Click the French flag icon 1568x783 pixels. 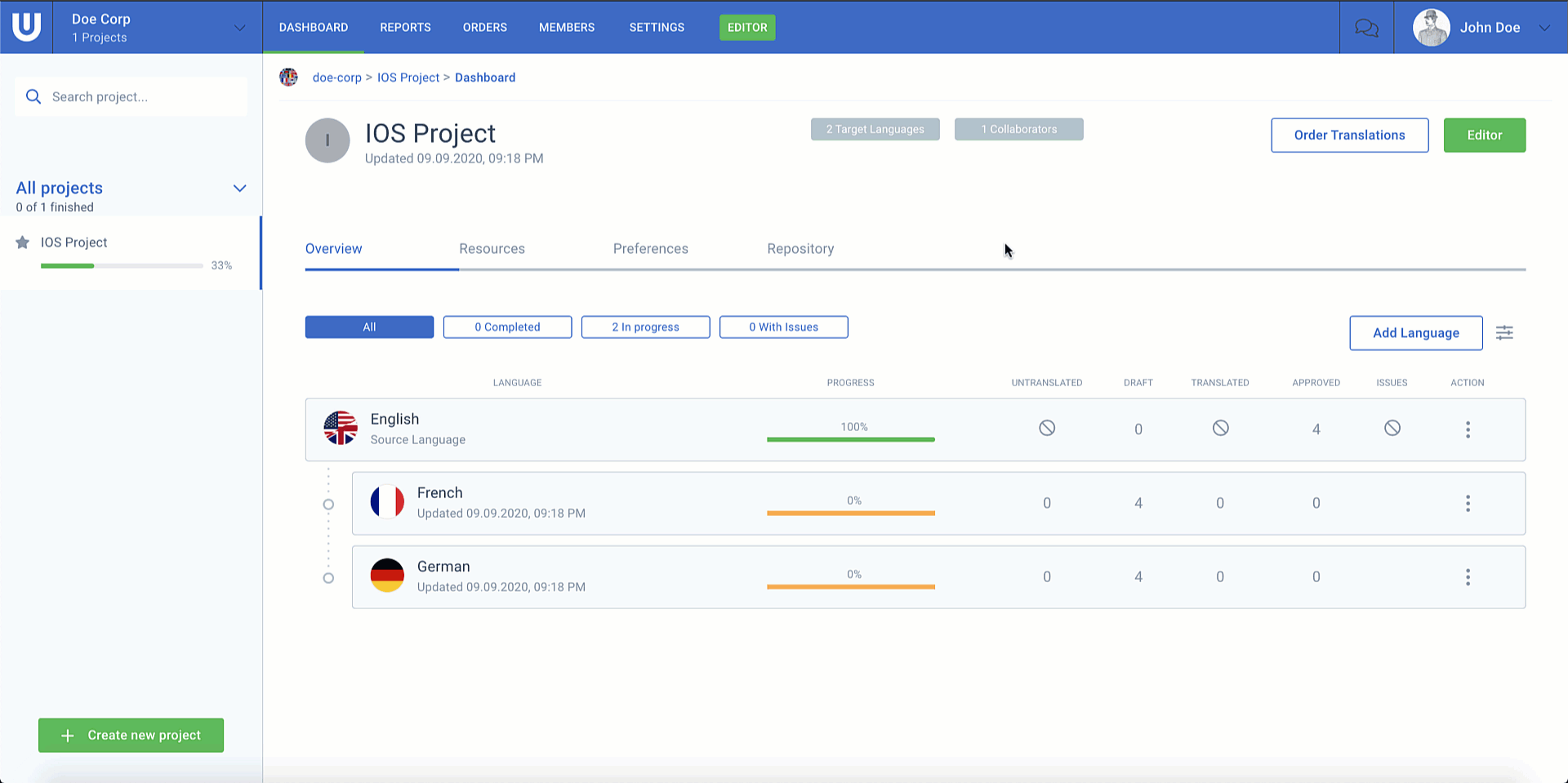tap(387, 502)
